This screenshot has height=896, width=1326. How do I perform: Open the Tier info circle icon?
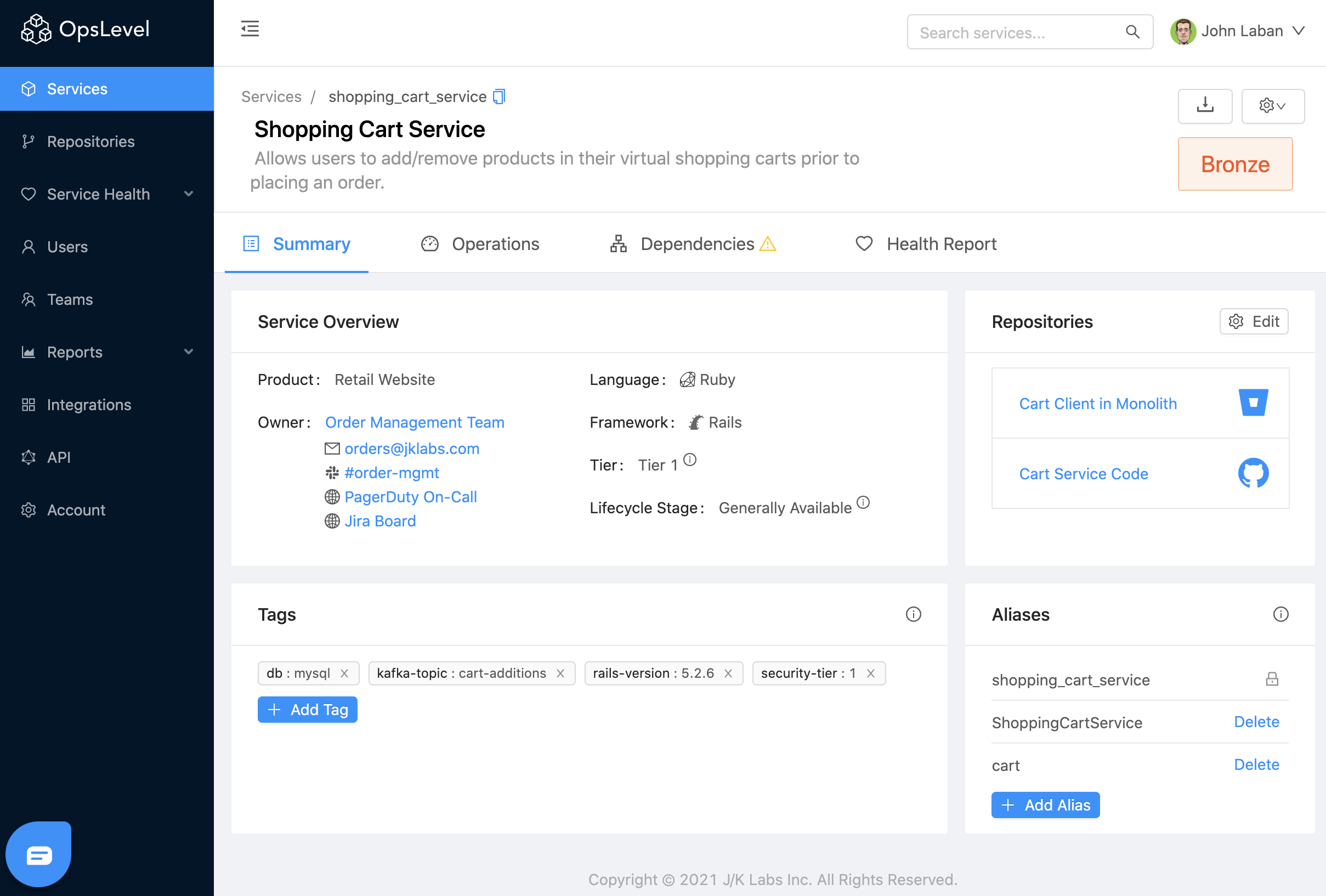tap(690, 460)
